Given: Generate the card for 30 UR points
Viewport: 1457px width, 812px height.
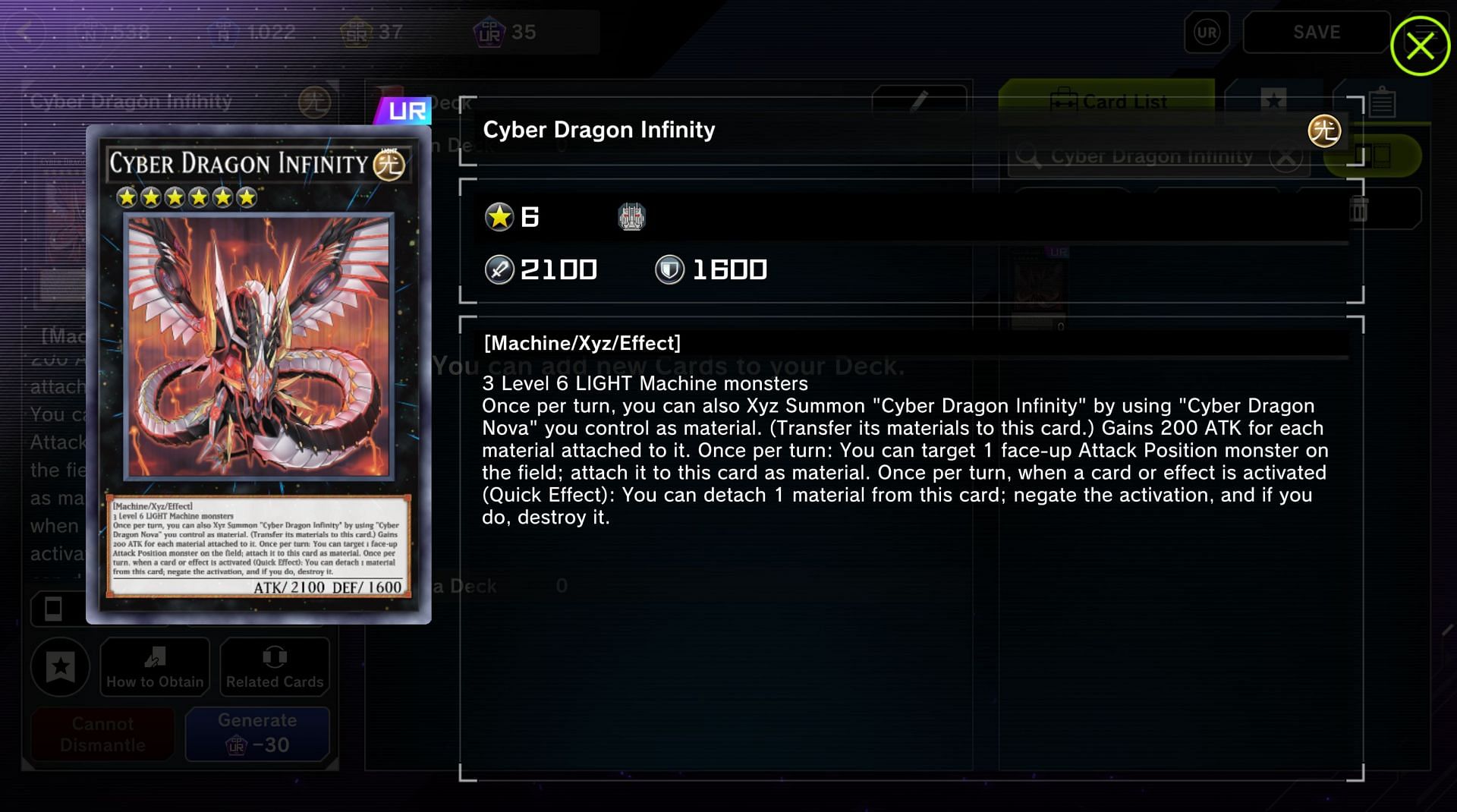Looking at the screenshot, I should [x=257, y=733].
